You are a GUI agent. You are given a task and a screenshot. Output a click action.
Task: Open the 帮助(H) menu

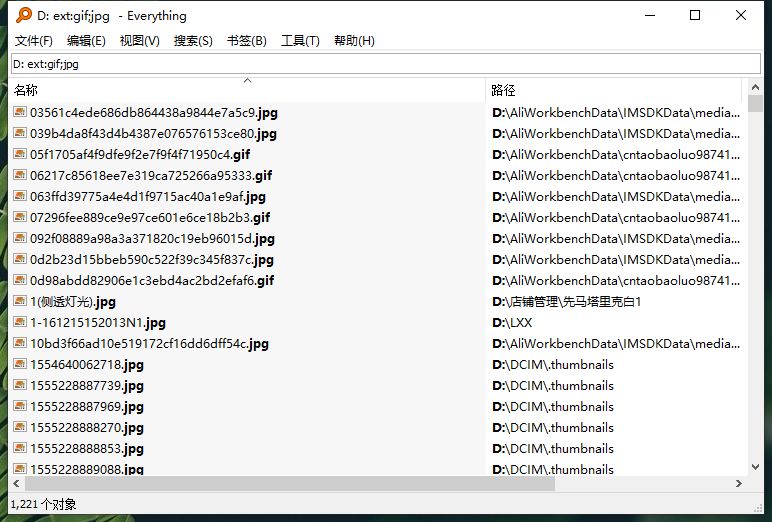coord(354,41)
